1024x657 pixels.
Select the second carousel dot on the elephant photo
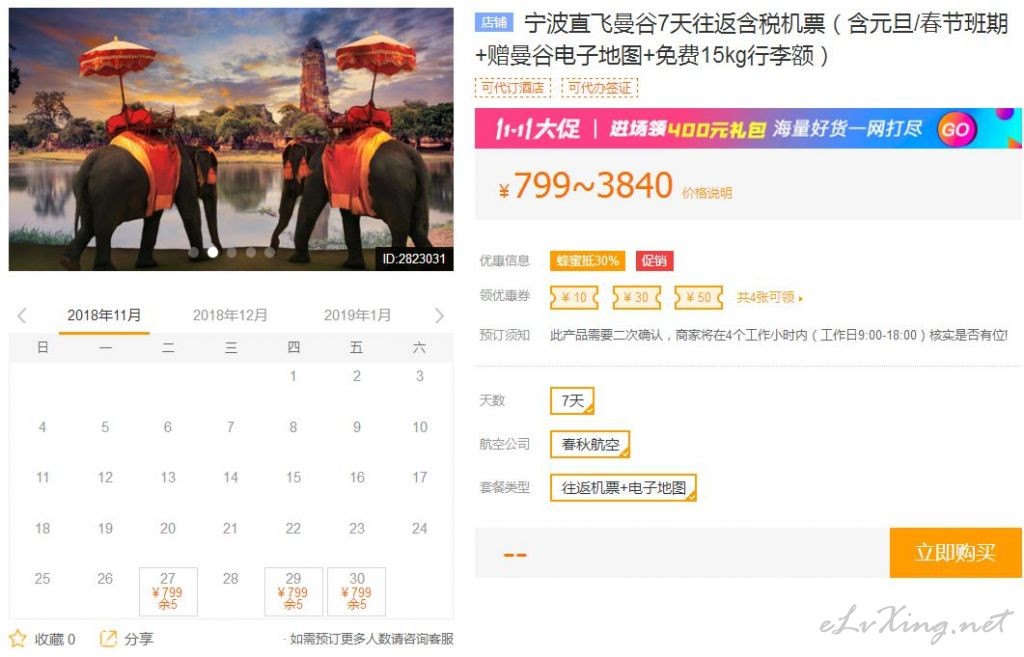click(212, 251)
